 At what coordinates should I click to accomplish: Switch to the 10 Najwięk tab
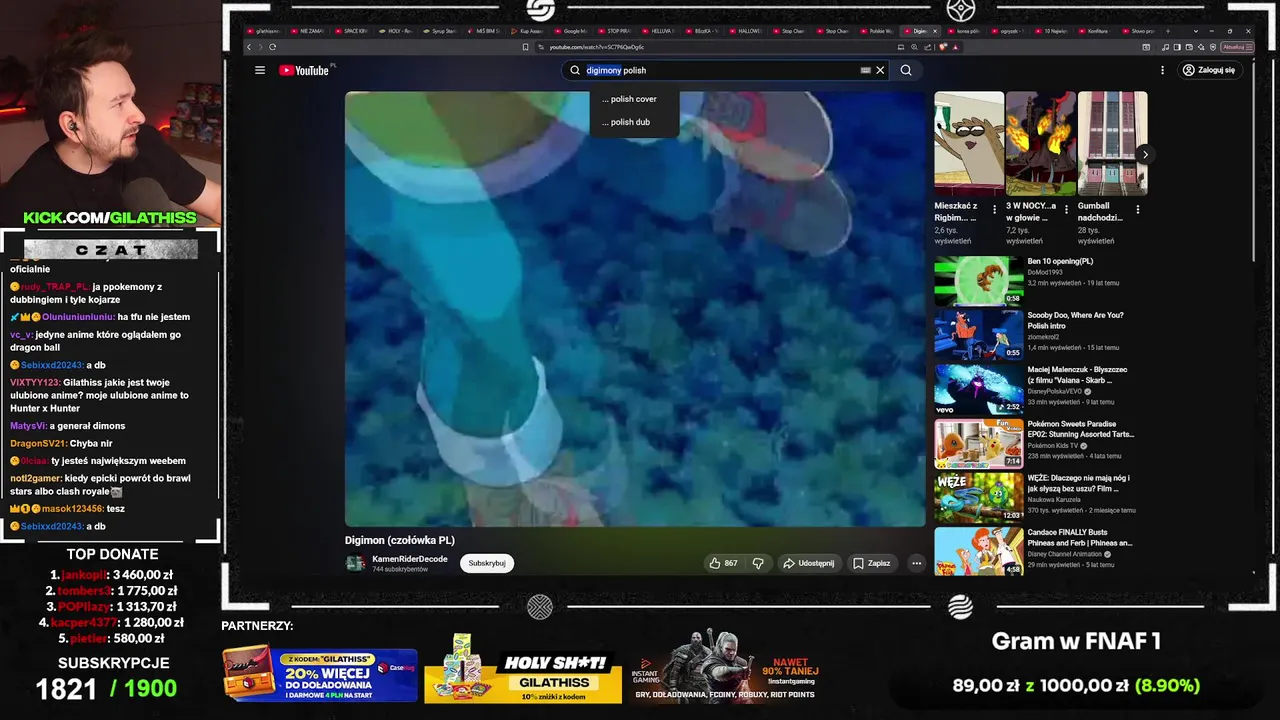[1052, 31]
